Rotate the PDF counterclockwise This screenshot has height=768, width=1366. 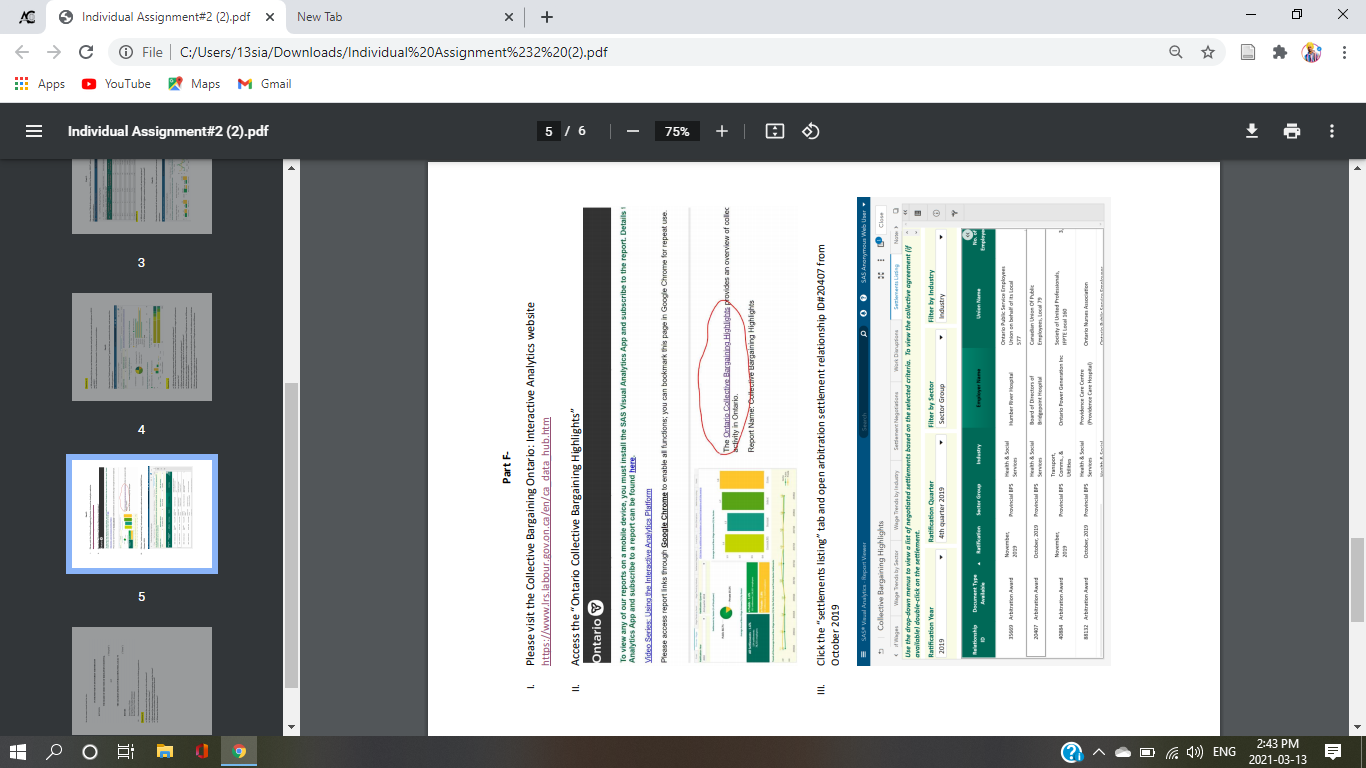click(x=811, y=131)
